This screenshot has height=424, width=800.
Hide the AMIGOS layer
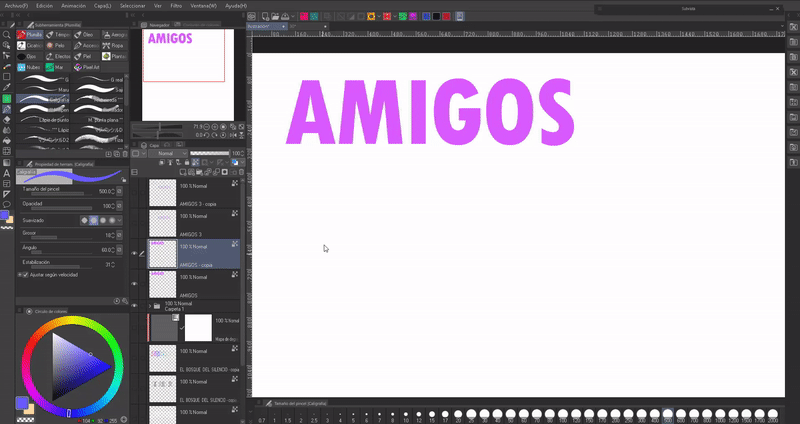[x=135, y=284]
